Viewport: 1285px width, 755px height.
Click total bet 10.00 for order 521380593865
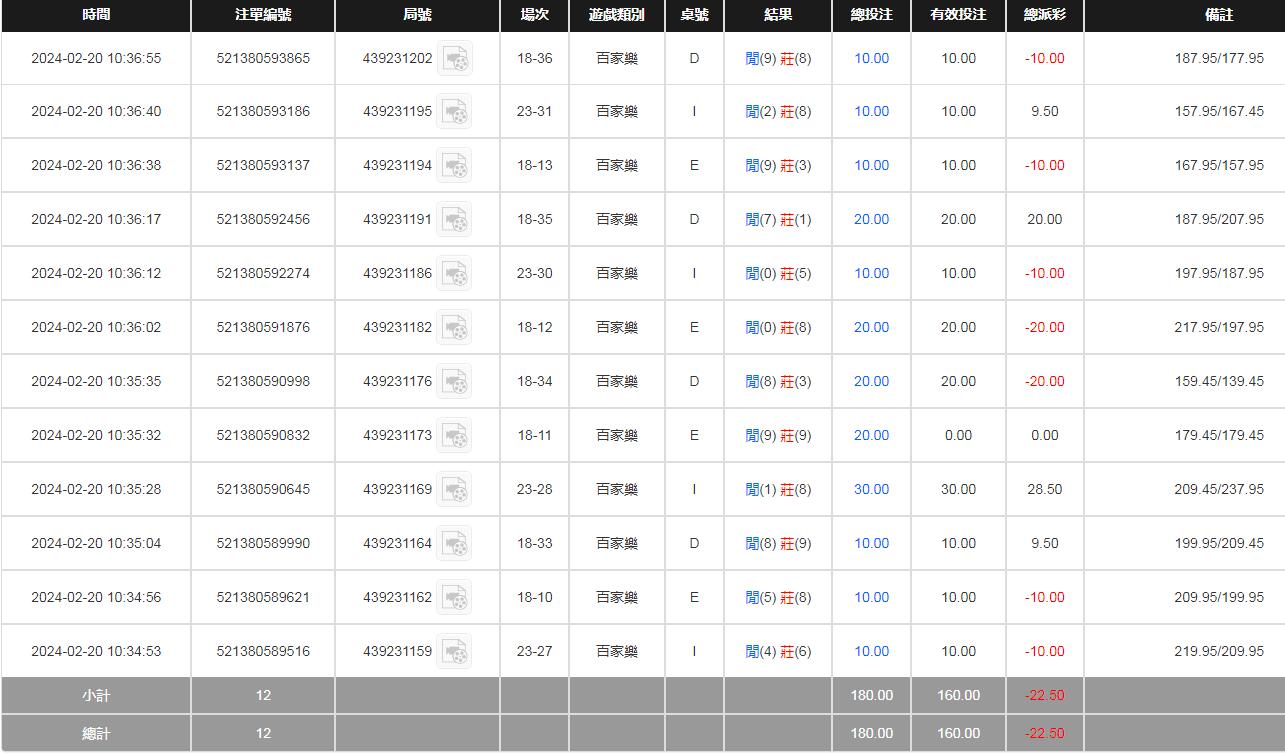point(871,59)
